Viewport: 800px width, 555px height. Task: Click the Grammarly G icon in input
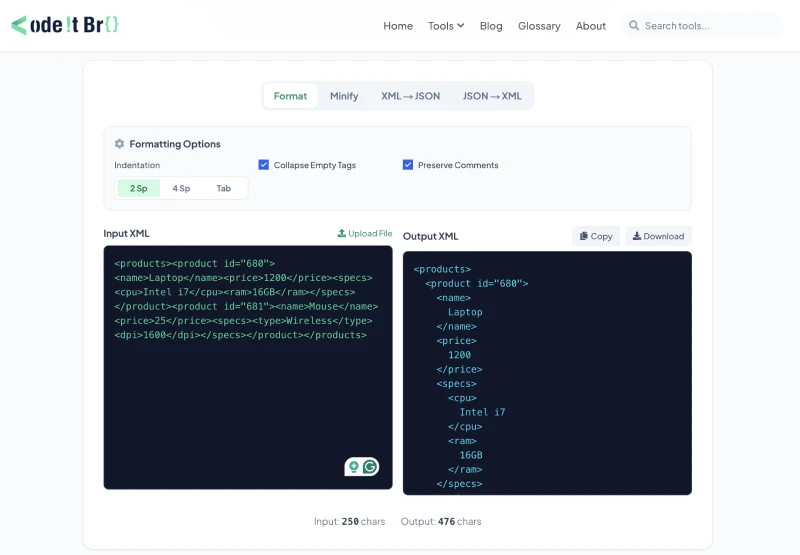point(370,466)
